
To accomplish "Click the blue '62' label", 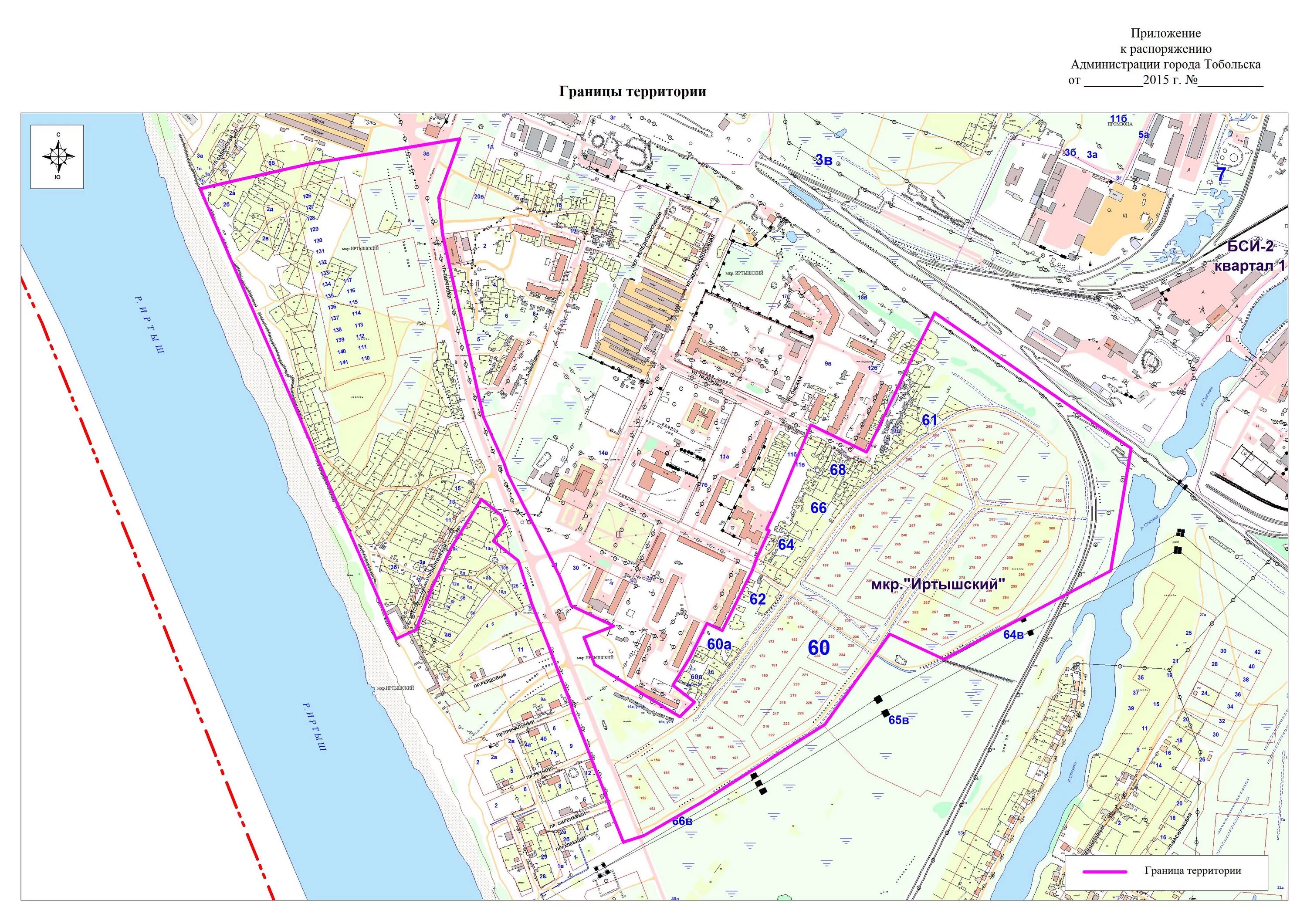I will (757, 599).
